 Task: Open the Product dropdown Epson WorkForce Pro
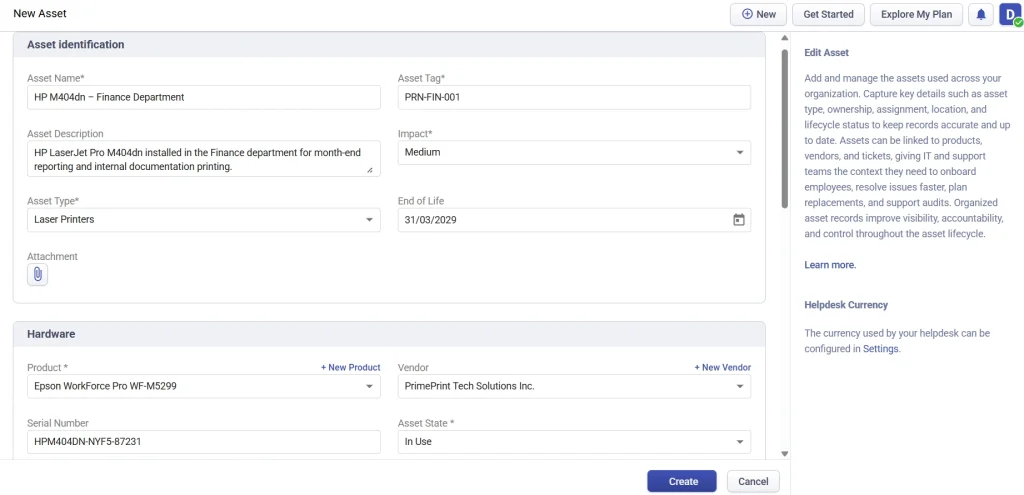(204, 386)
